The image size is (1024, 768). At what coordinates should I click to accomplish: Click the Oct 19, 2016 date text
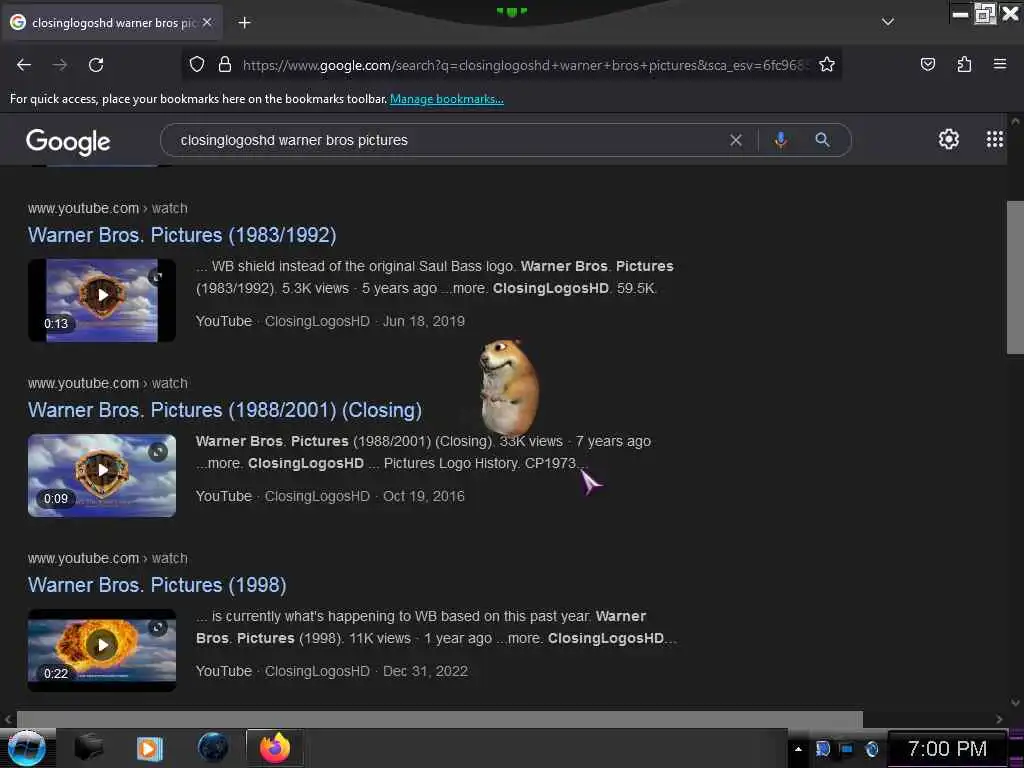click(424, 496)
